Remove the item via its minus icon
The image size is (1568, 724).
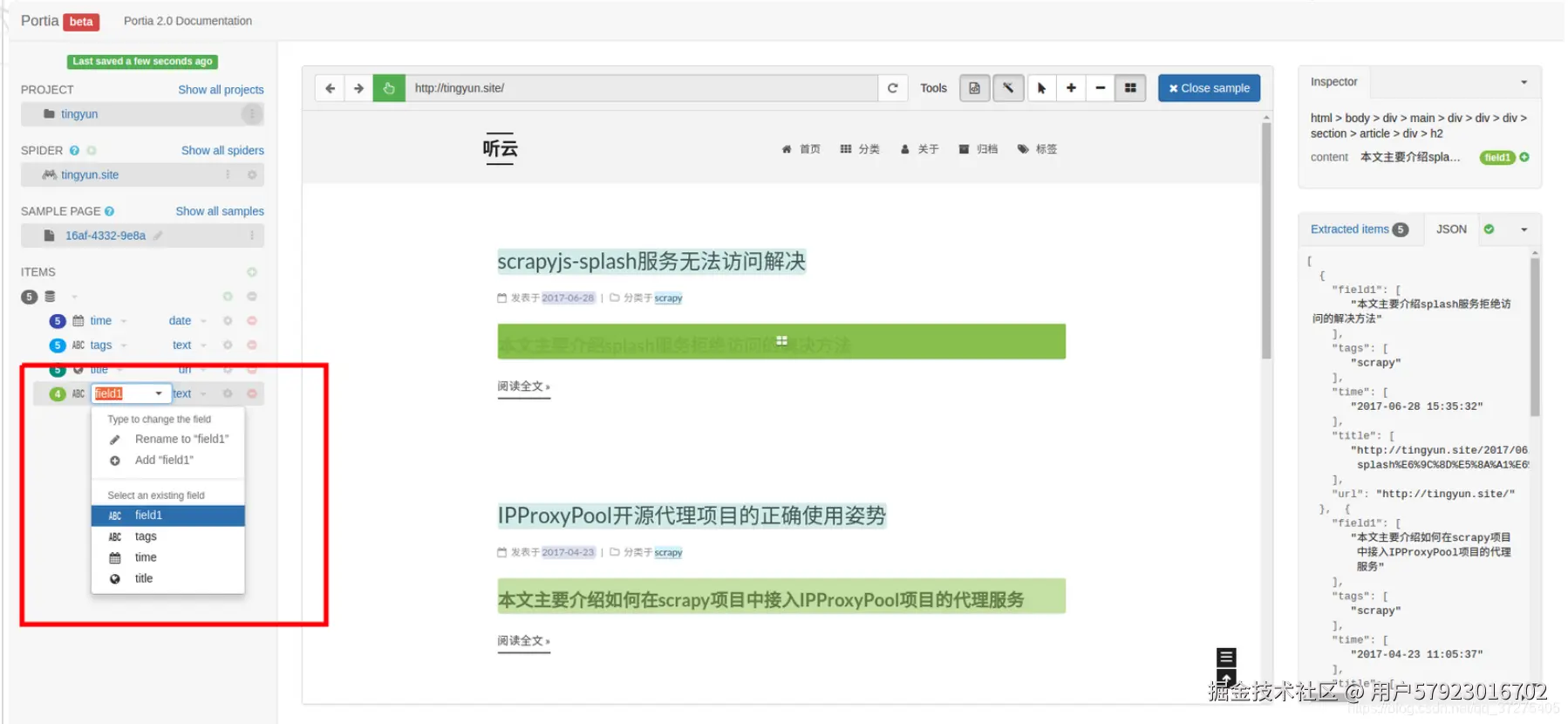tap(252, 297)
